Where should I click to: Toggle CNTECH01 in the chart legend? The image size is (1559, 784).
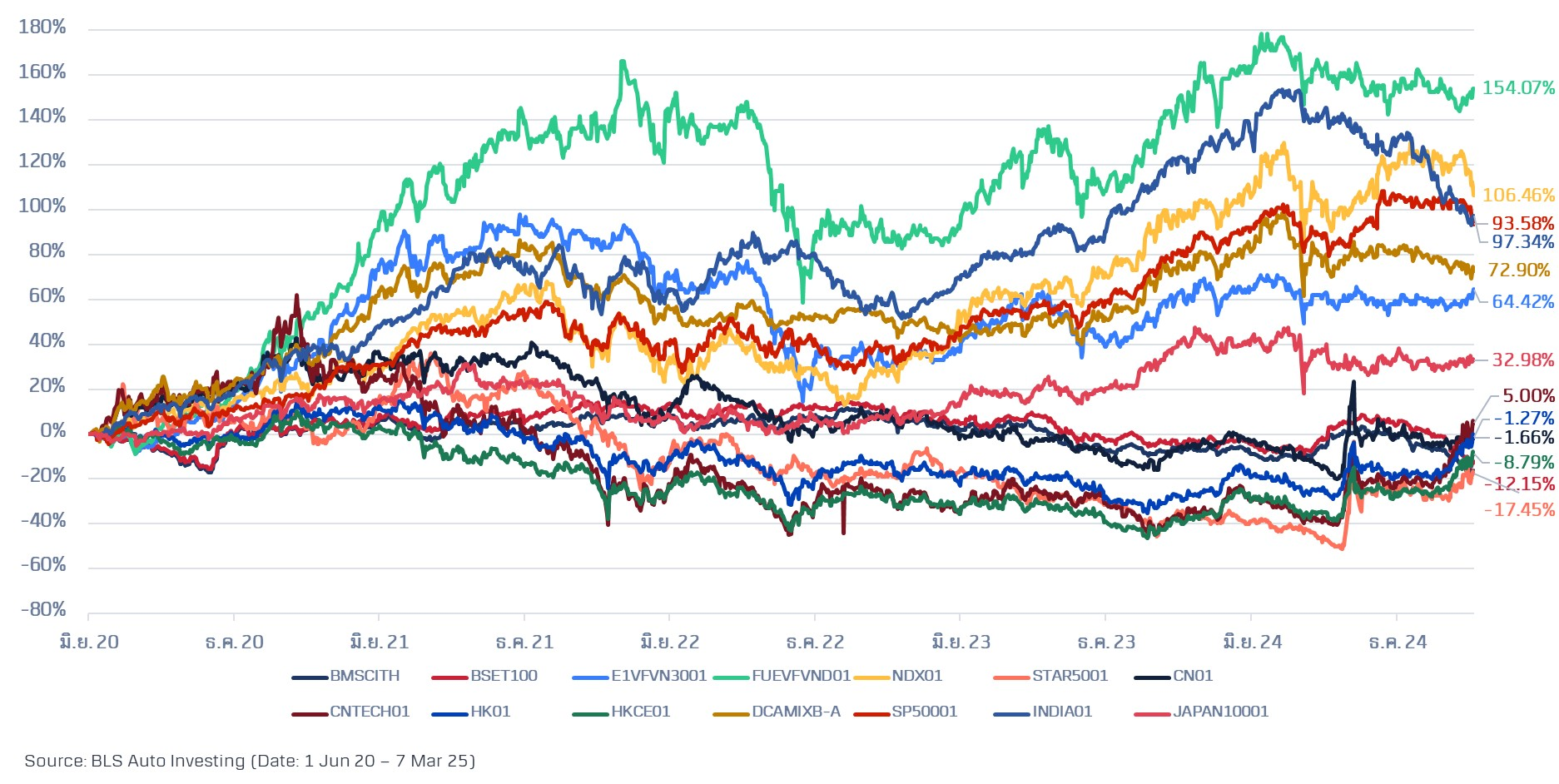click(x=370, y=712)
